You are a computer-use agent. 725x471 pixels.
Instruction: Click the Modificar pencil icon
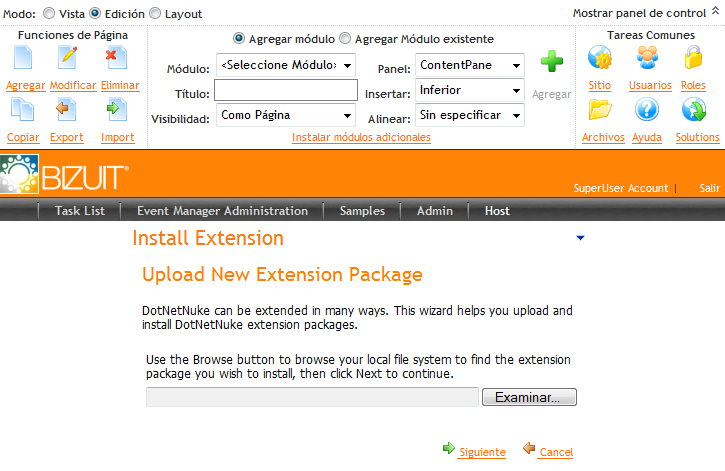70,59
